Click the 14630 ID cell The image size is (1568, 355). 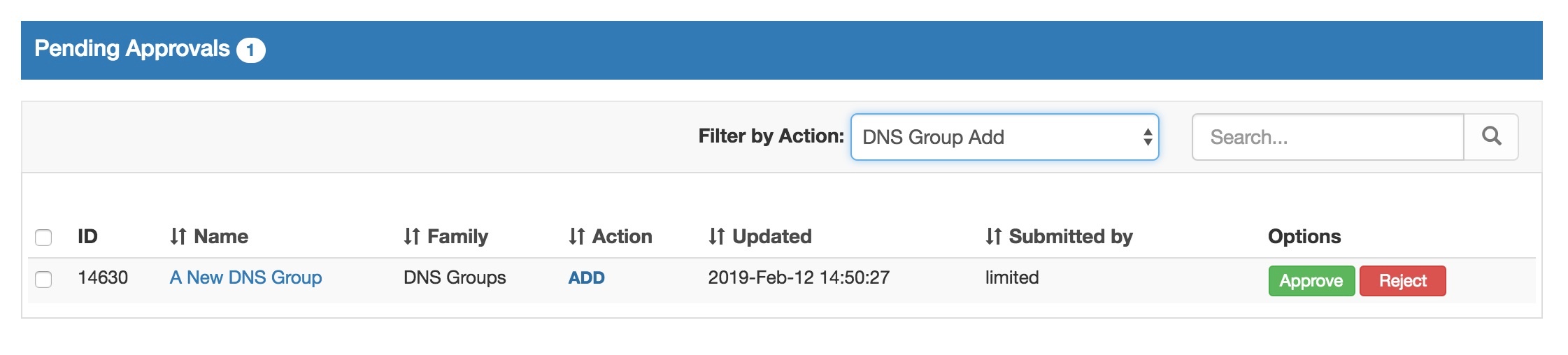tap(103, 278)
